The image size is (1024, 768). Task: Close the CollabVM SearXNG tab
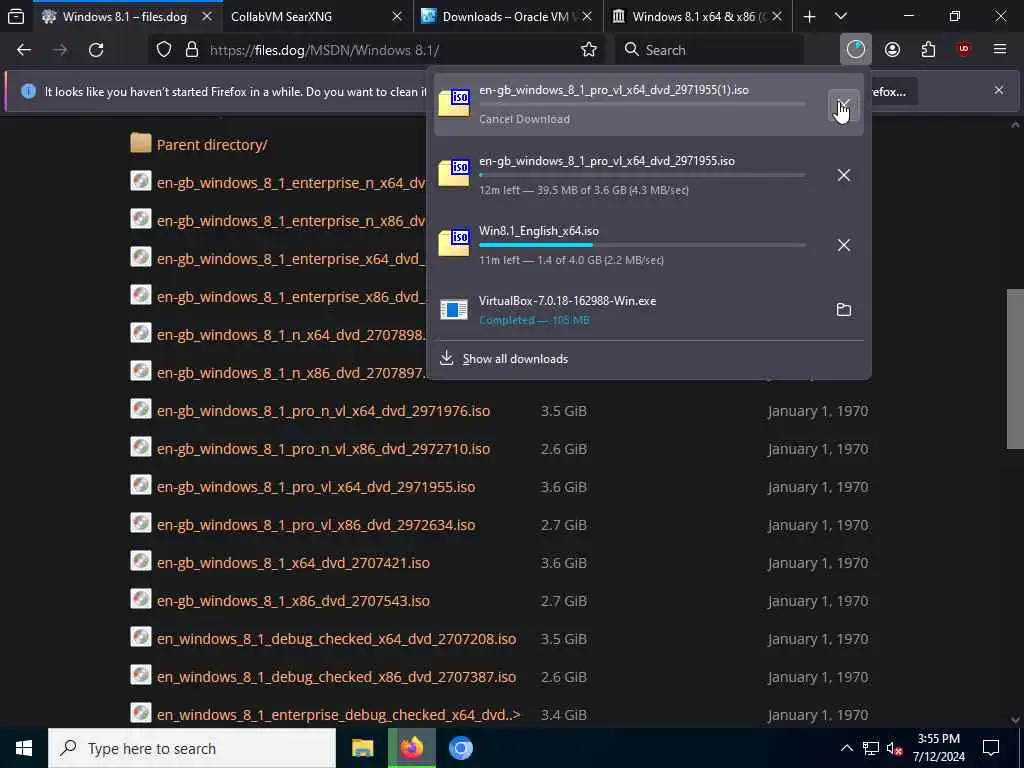click(396, 16)
